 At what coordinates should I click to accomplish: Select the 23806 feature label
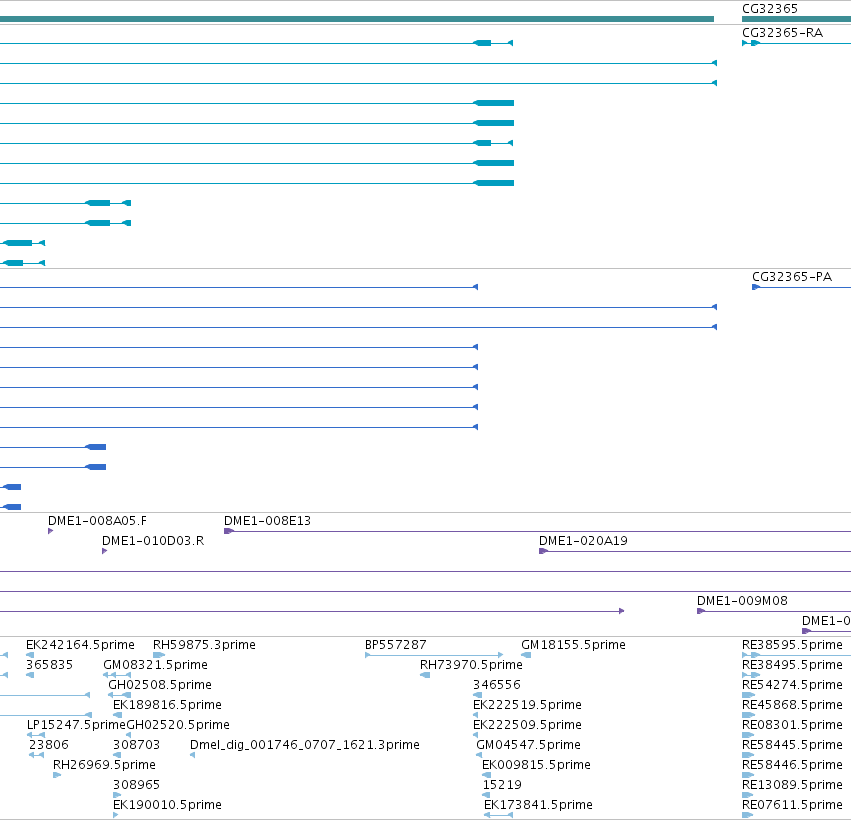[x=49, y=745]
